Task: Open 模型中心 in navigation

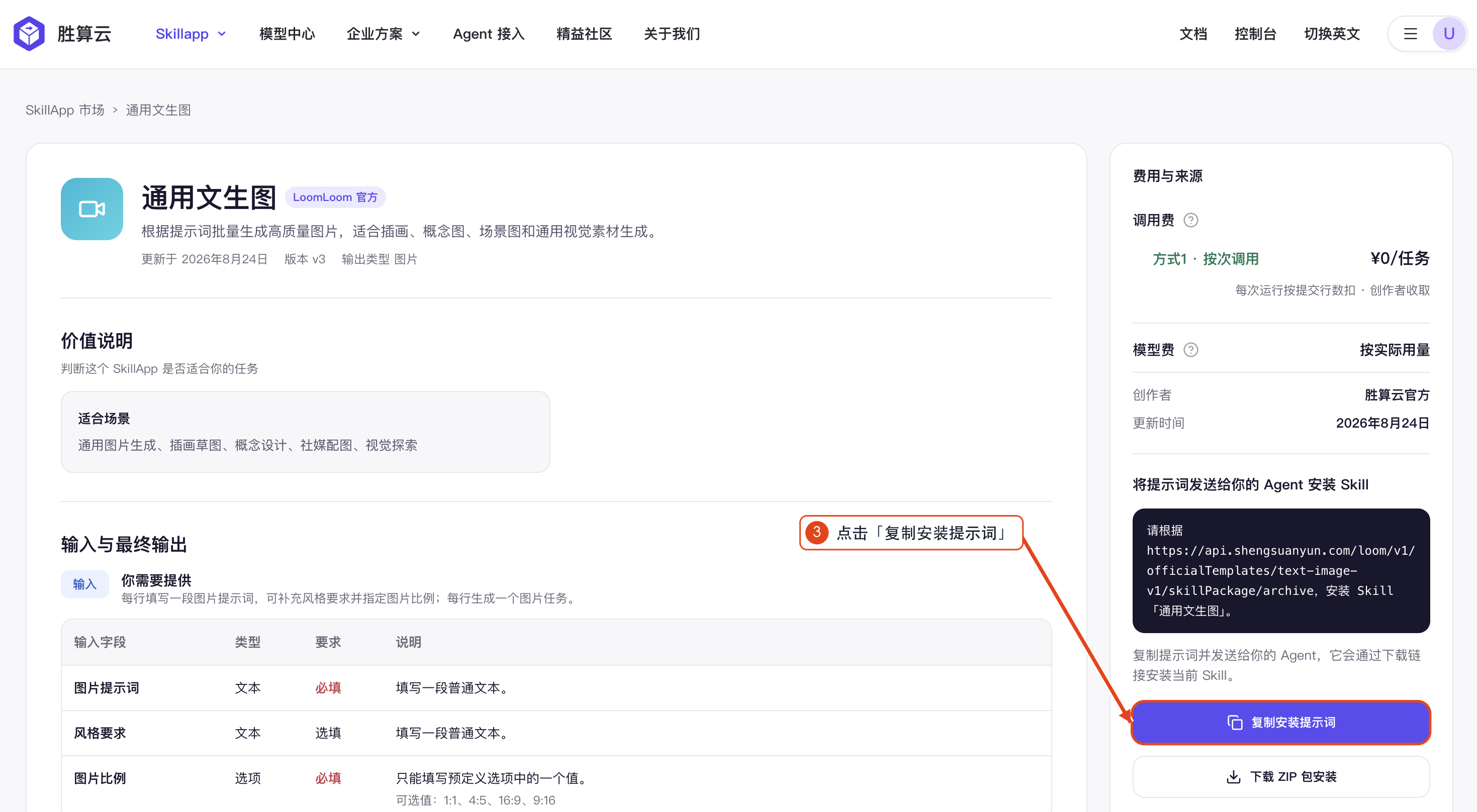Action: 287,34
